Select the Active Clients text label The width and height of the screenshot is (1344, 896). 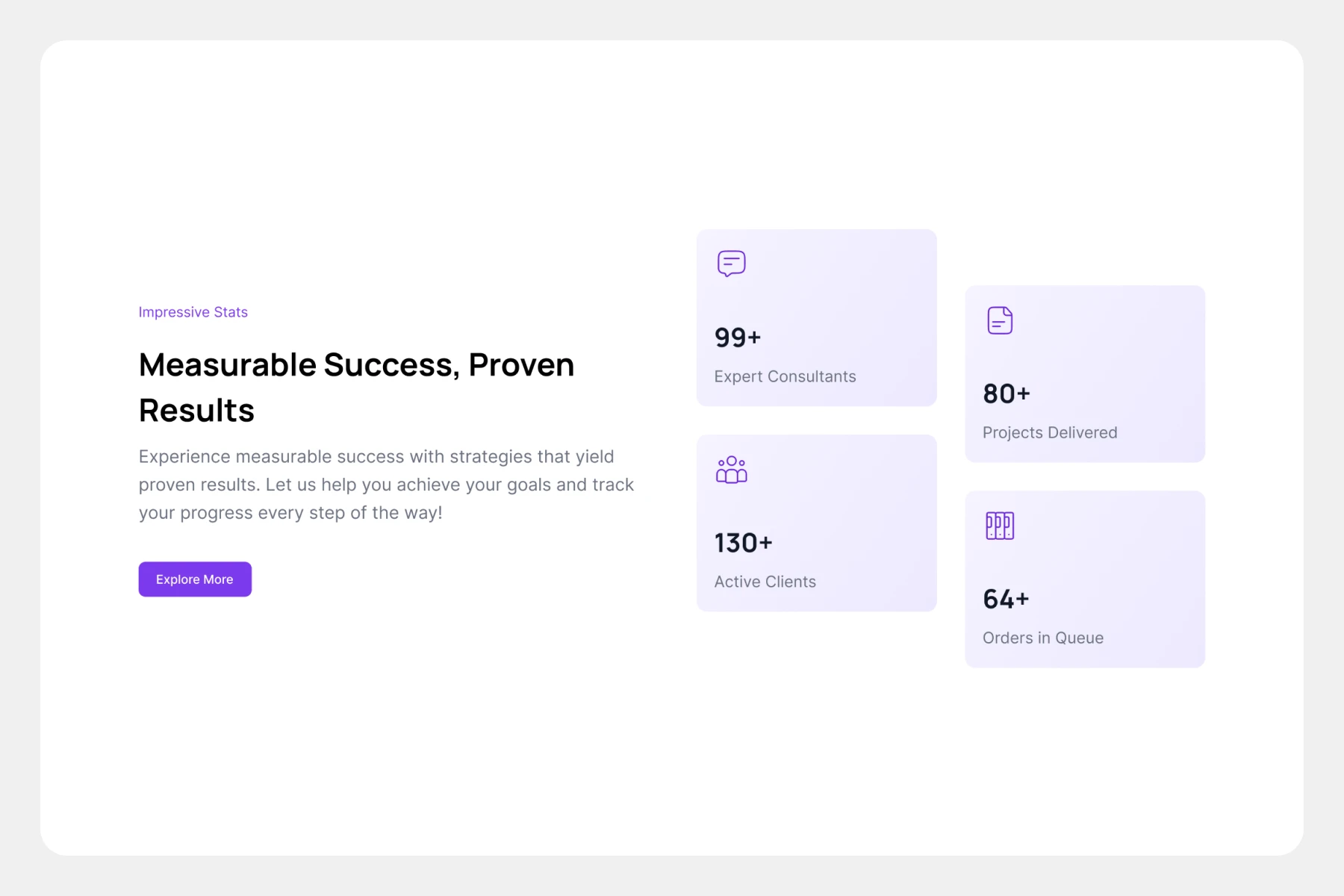[765, 582]
